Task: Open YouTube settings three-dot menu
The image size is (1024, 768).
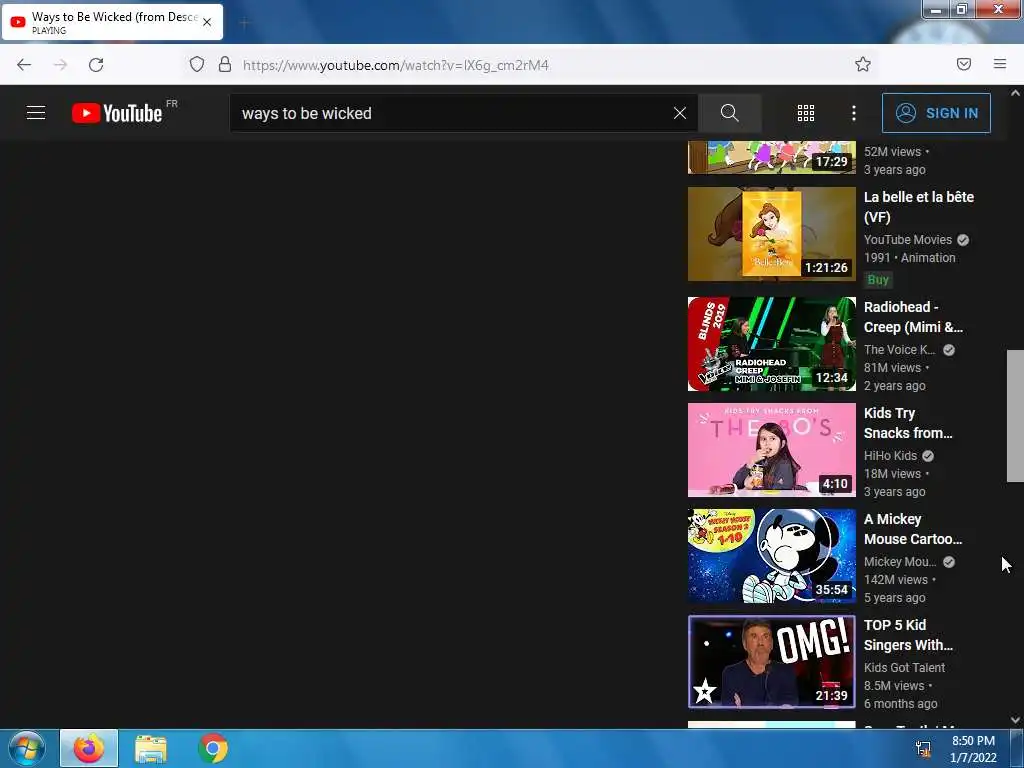Action: point(854,113)
